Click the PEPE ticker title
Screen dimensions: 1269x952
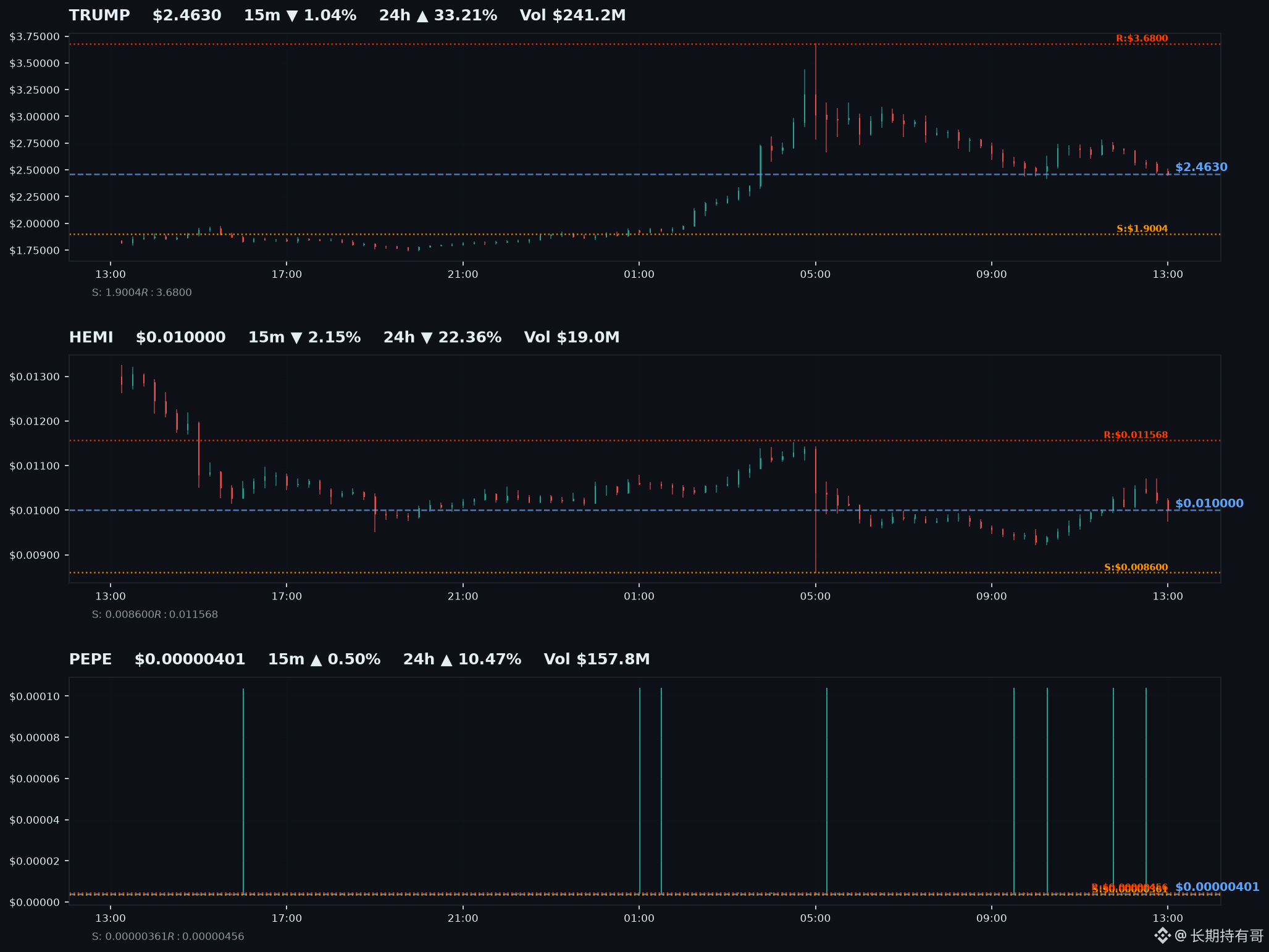click(x=91, y=660)
